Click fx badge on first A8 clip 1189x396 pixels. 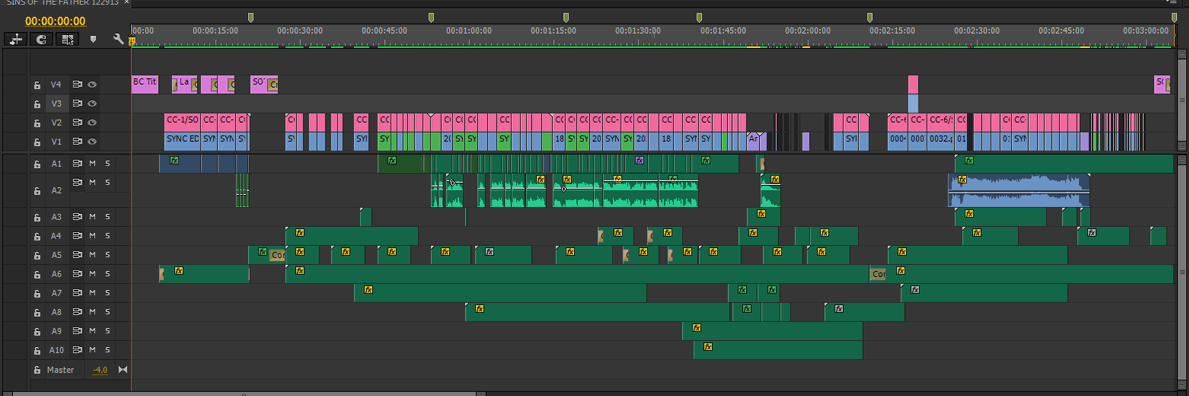[x=479, y=309]
